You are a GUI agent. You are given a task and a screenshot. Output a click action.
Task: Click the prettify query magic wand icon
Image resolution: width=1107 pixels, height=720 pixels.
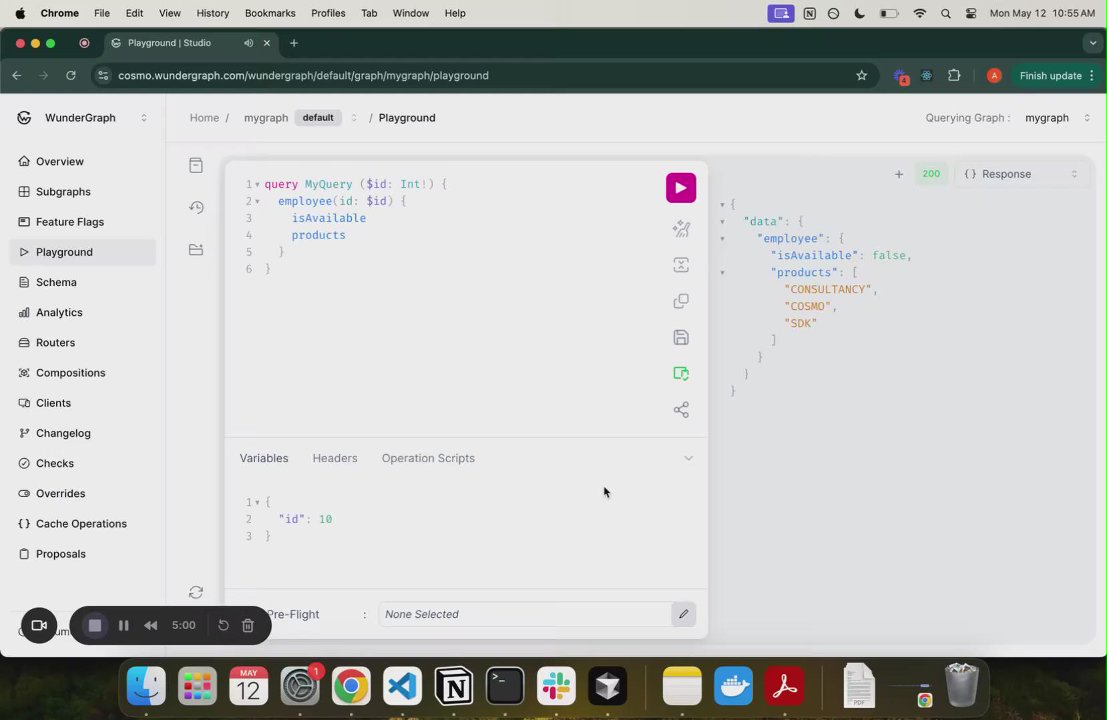[x=681, y=228]
